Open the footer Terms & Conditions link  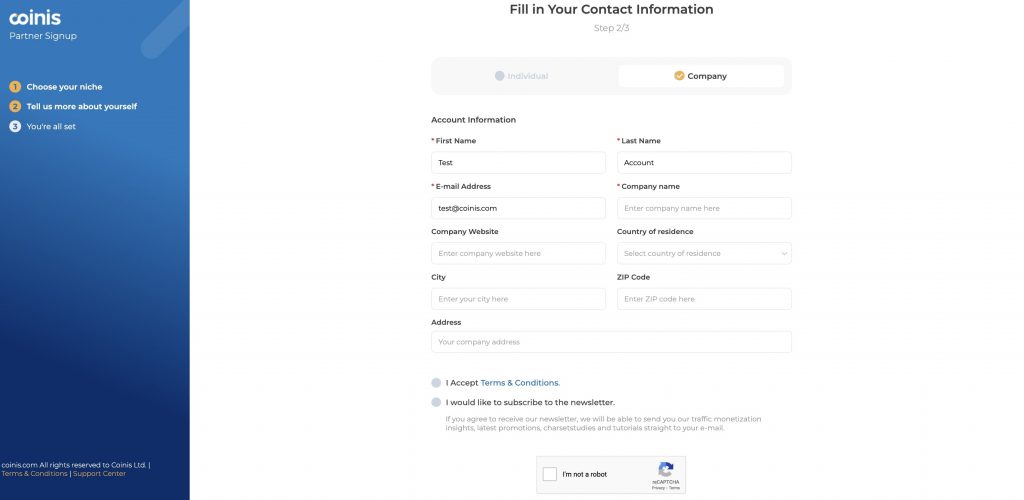(34, 473)
